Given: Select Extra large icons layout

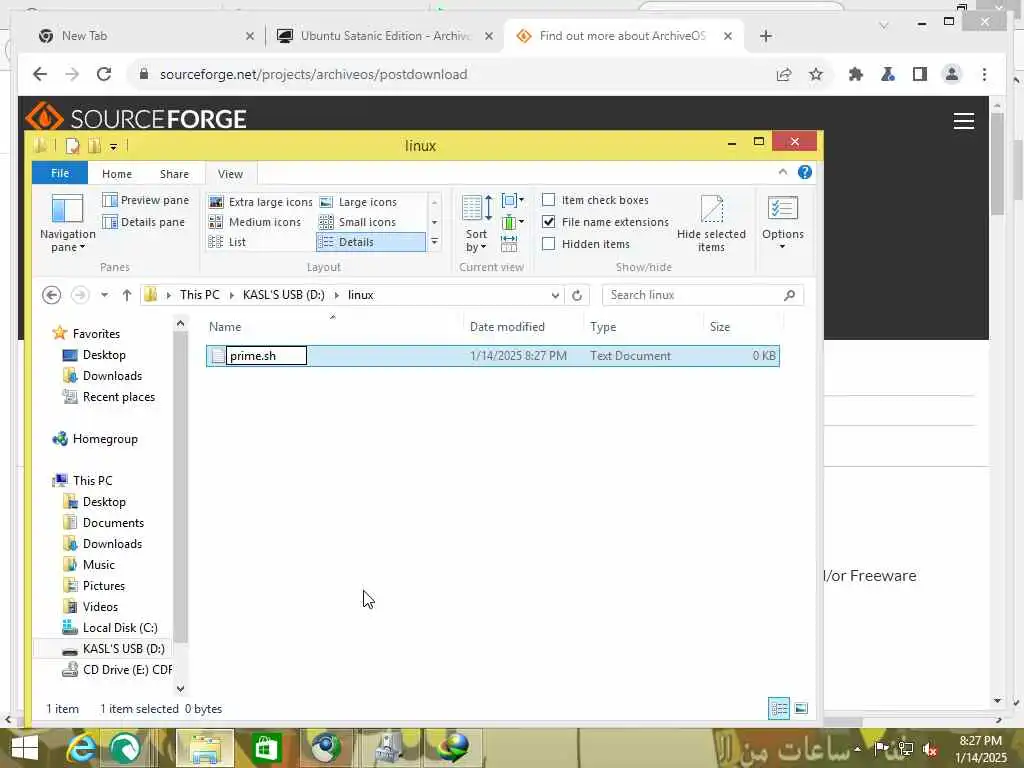Looking at the screenshot, I should click(x=261, y=202).
